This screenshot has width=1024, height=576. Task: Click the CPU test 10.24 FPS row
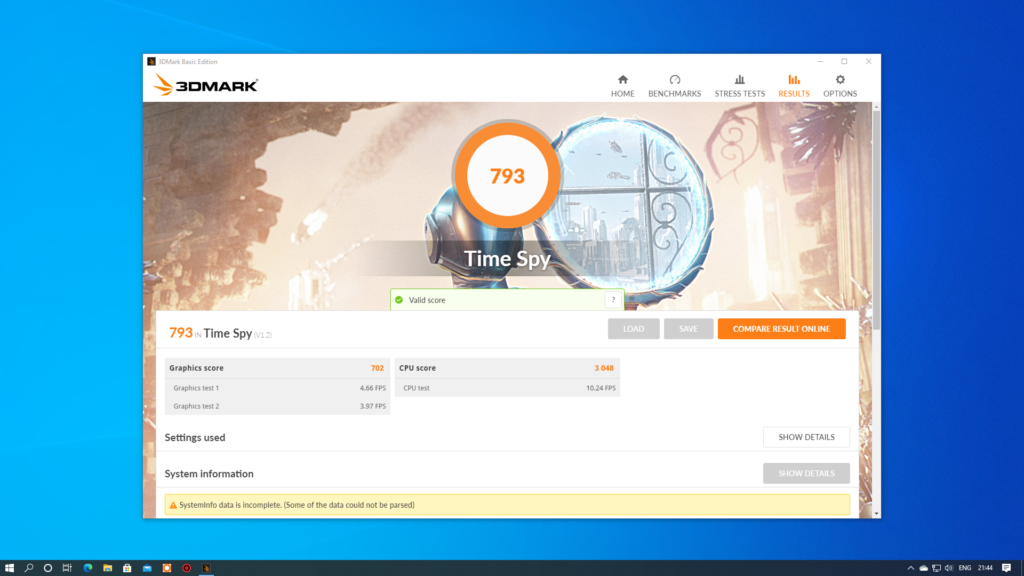pos(507,388)
